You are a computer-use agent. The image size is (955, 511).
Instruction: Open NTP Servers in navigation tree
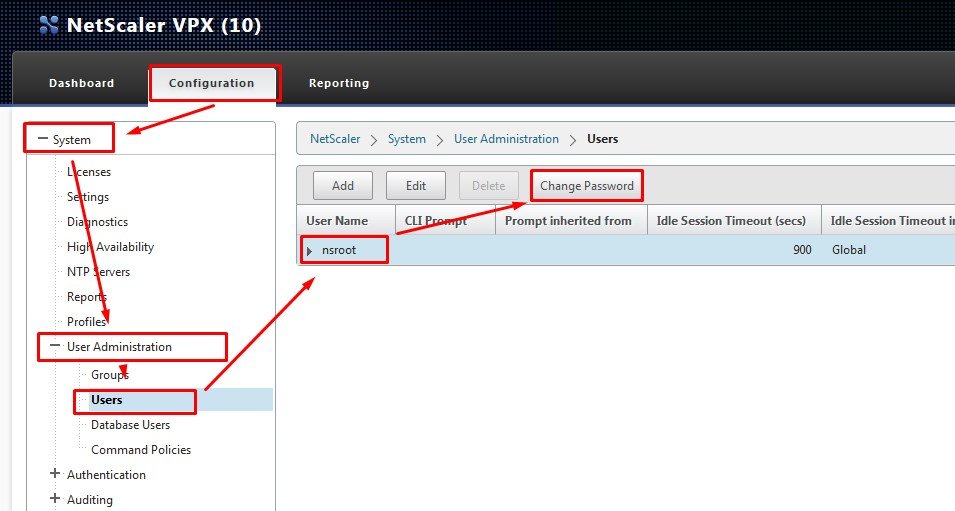98,272
